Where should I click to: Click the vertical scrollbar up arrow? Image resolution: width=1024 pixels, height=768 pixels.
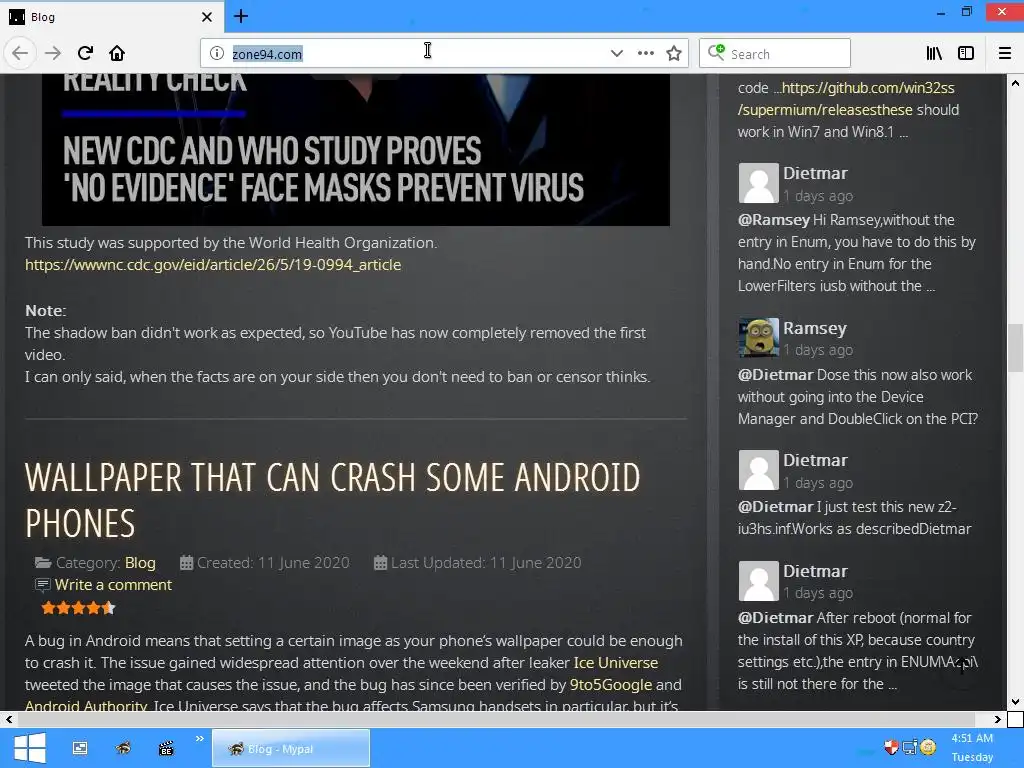point(1015,83)
